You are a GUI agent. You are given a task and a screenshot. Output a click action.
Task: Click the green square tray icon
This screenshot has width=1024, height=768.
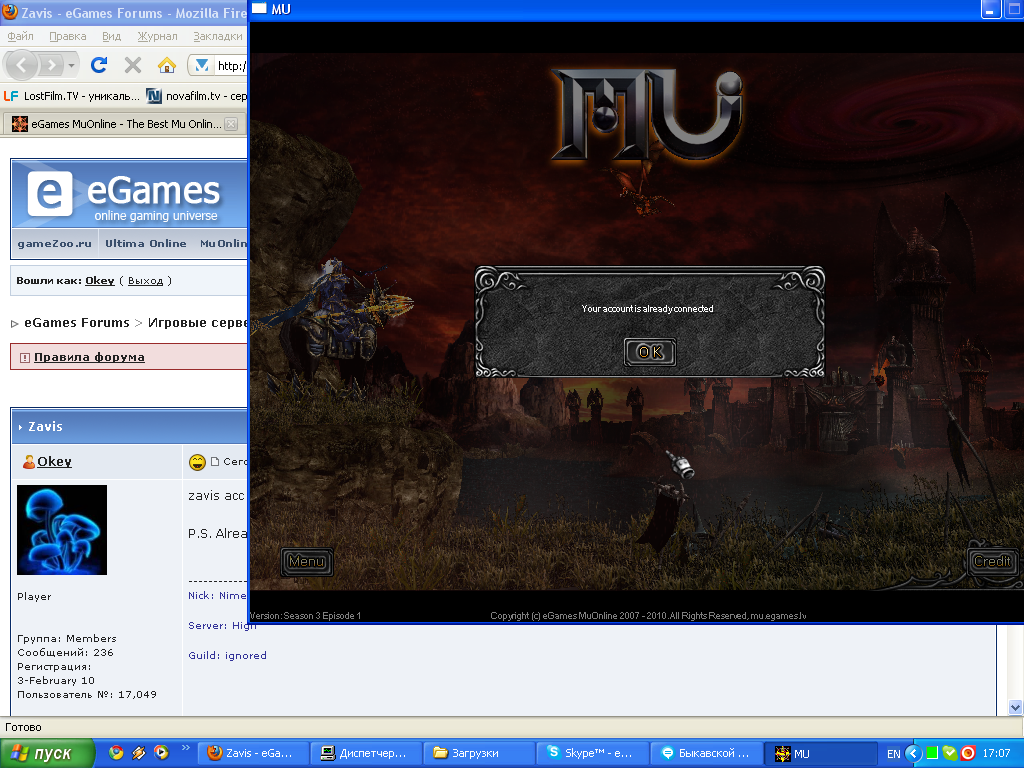click(933, 753)
